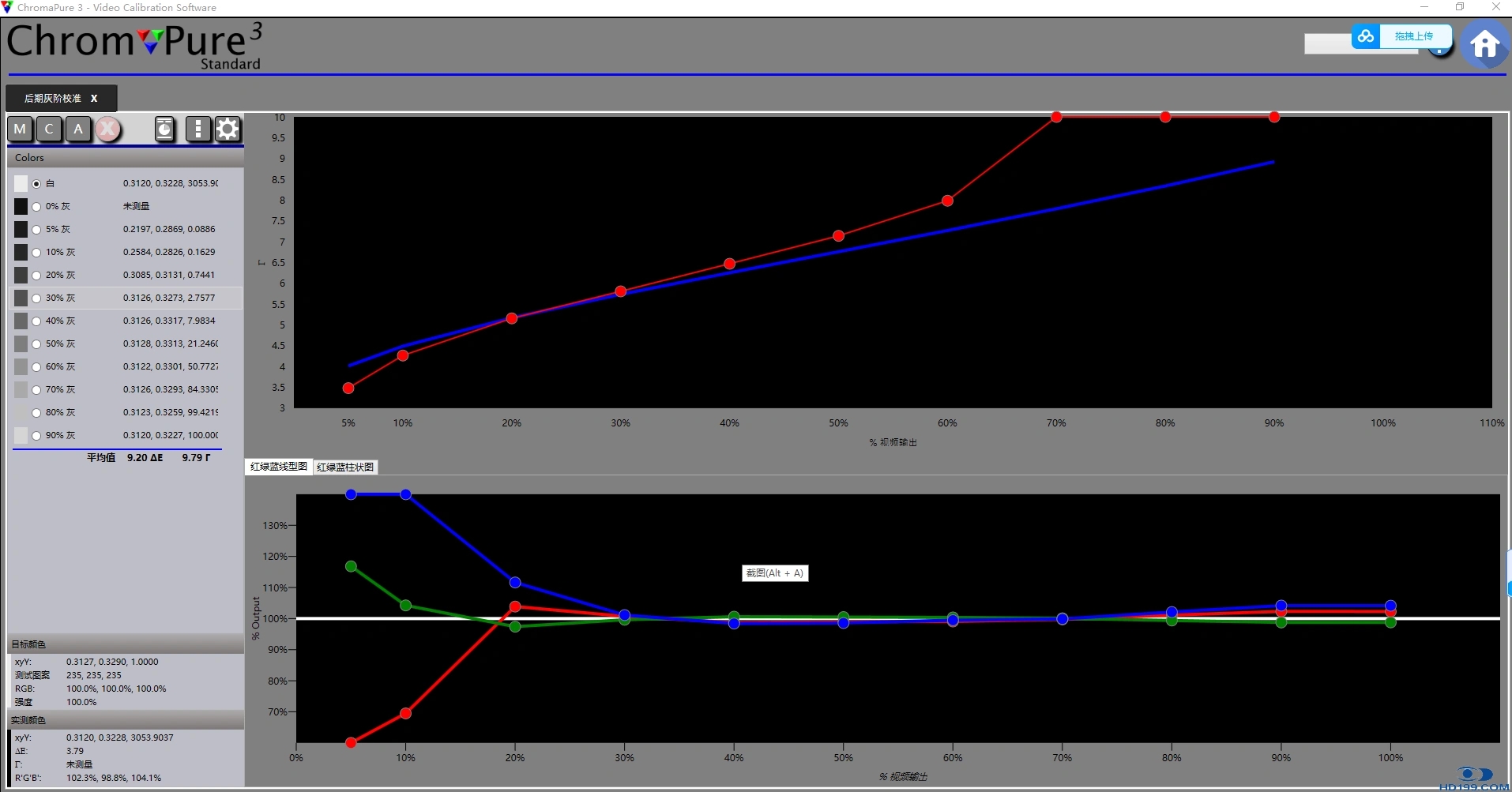Select the 后期灰阶校准 tab
Viewport: 1512px width, 792px height.
coord(53,99)
